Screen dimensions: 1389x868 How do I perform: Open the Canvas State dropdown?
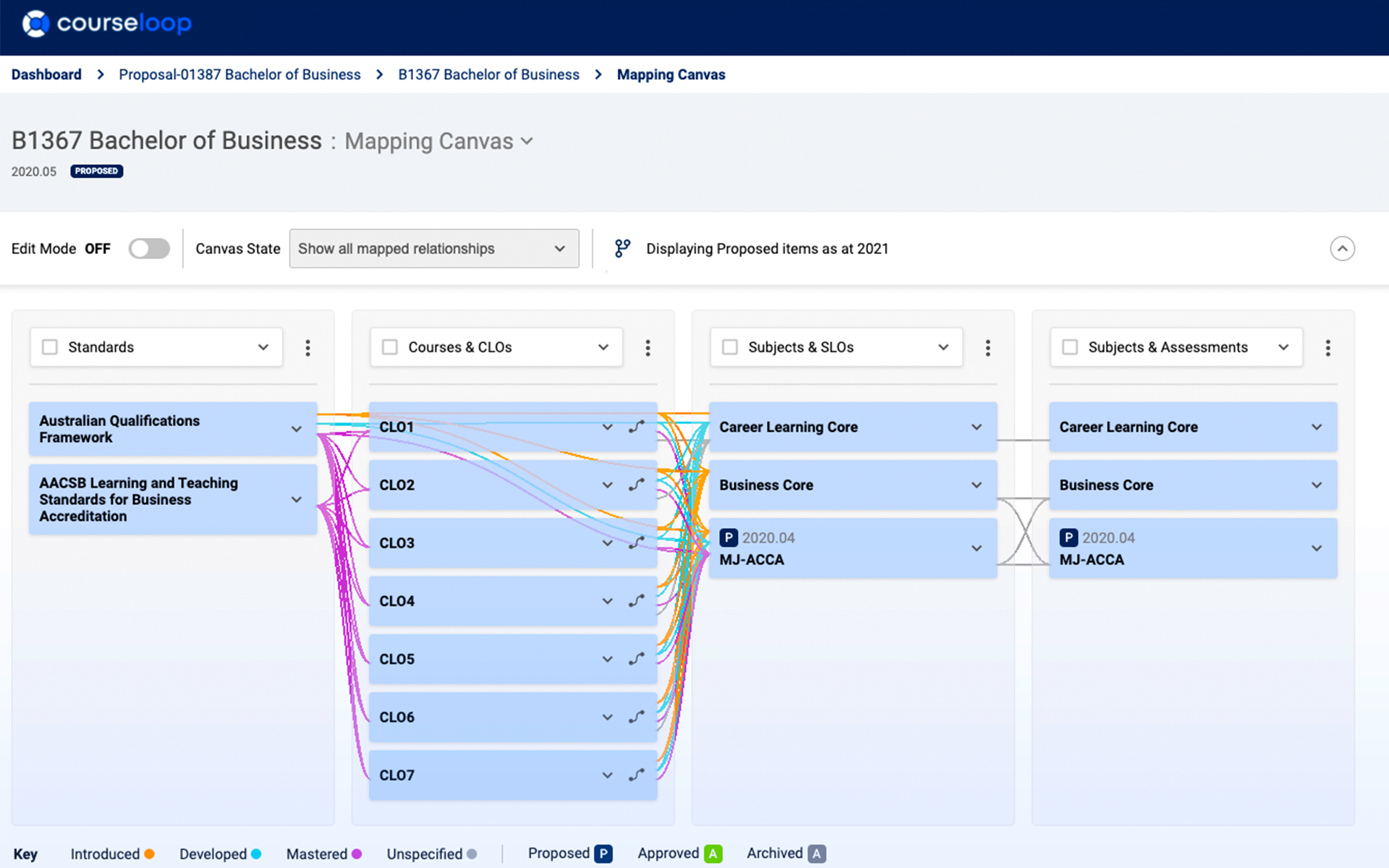[434, 249]
